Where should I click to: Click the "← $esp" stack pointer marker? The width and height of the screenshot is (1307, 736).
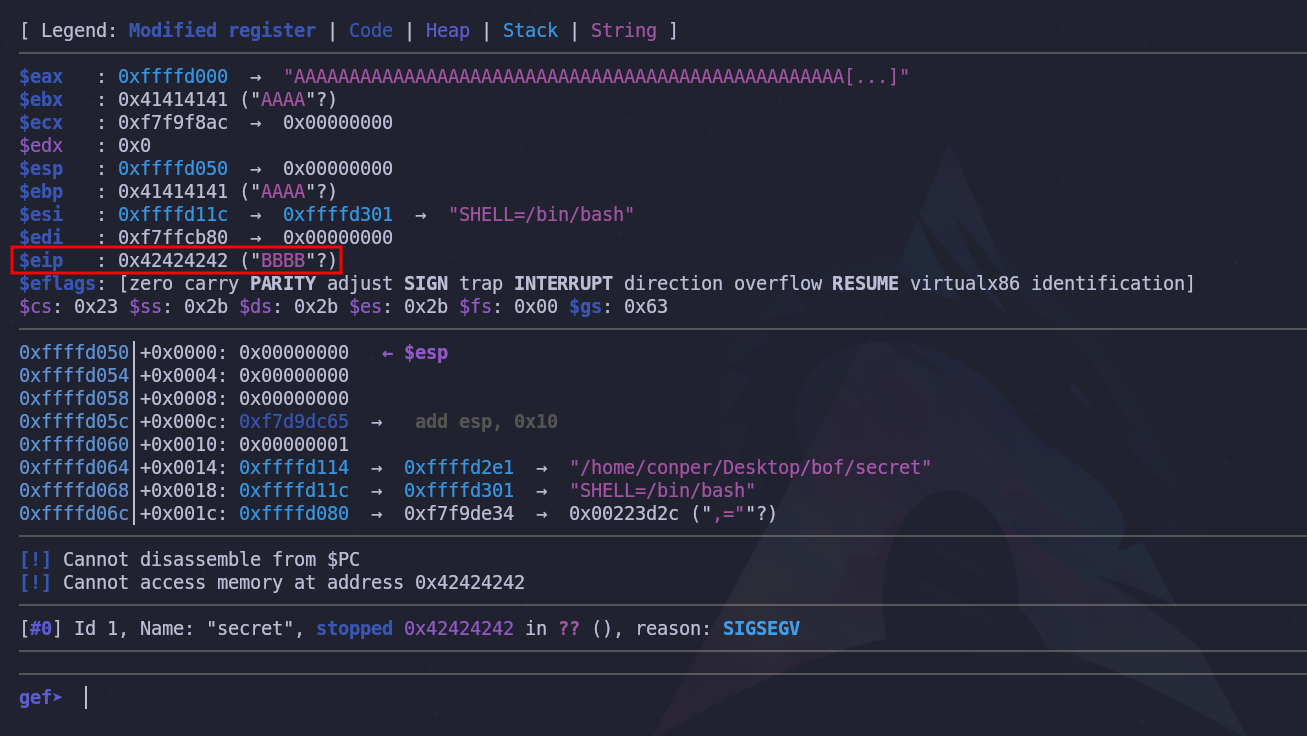pos(415,353)
